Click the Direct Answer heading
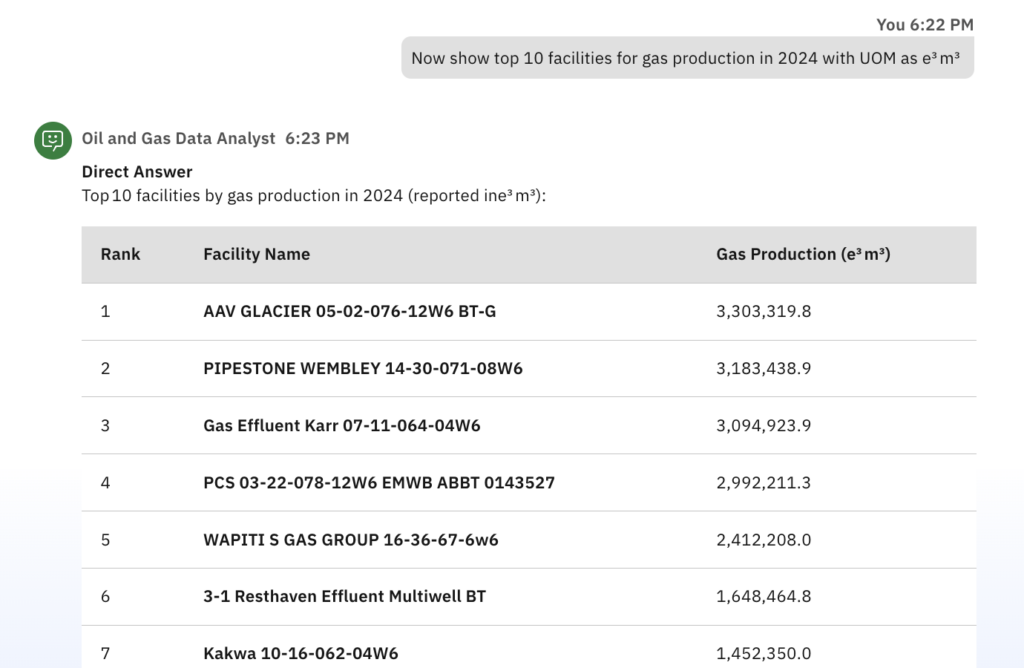The width and height of the screenshot is (1024, 668). click(x=137, y=172)
